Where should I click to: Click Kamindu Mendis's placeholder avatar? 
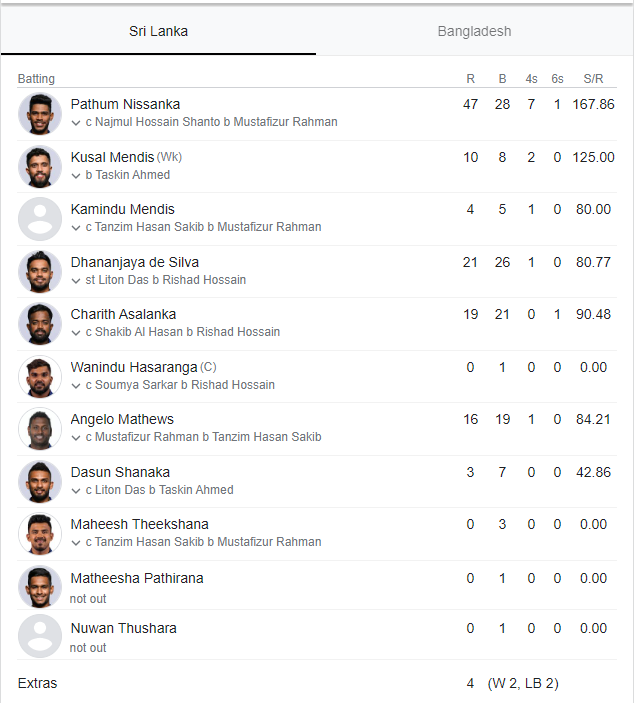click(40, 219)
